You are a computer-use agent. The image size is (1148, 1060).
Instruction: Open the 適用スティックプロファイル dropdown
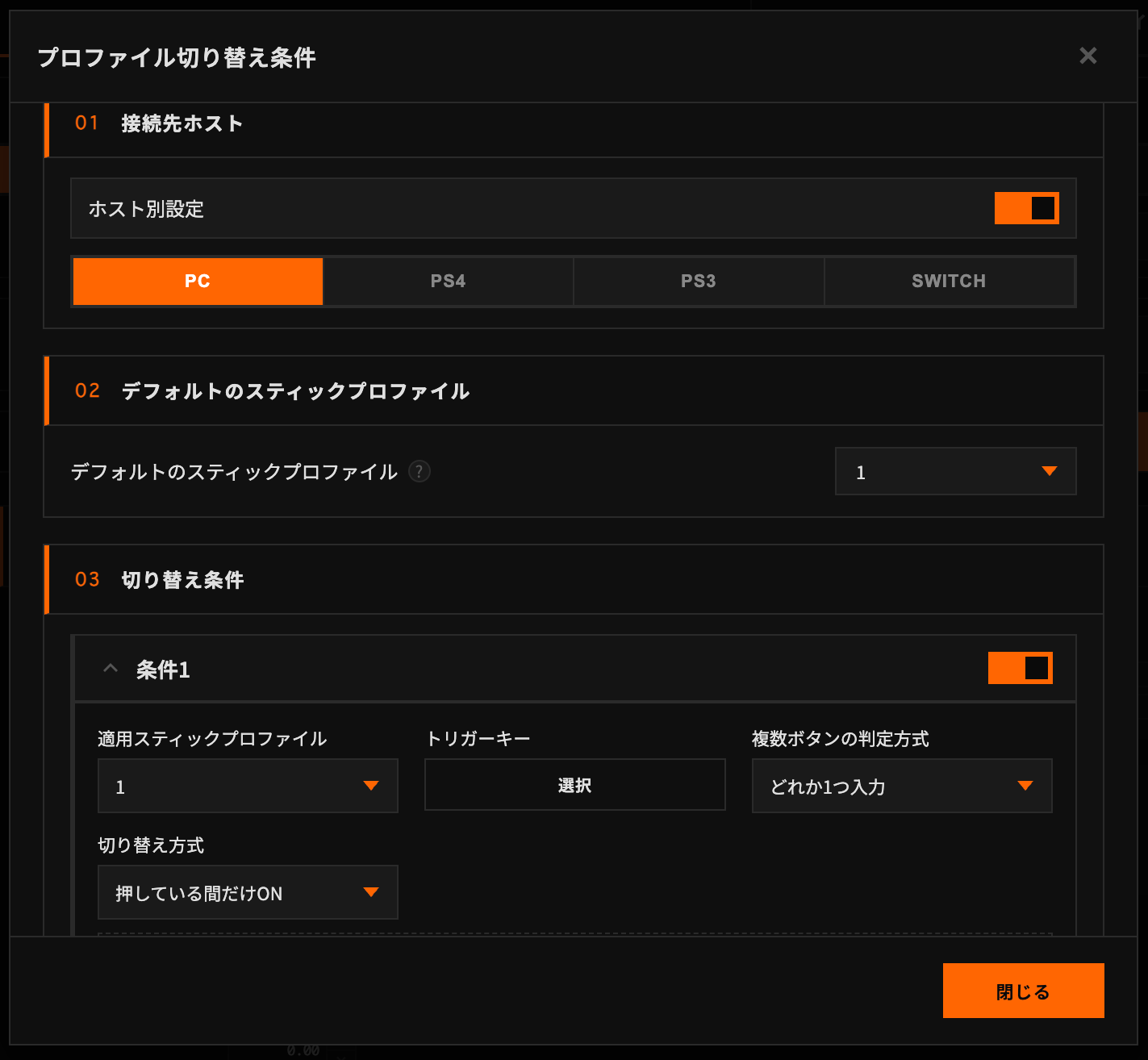pos(248,786)
